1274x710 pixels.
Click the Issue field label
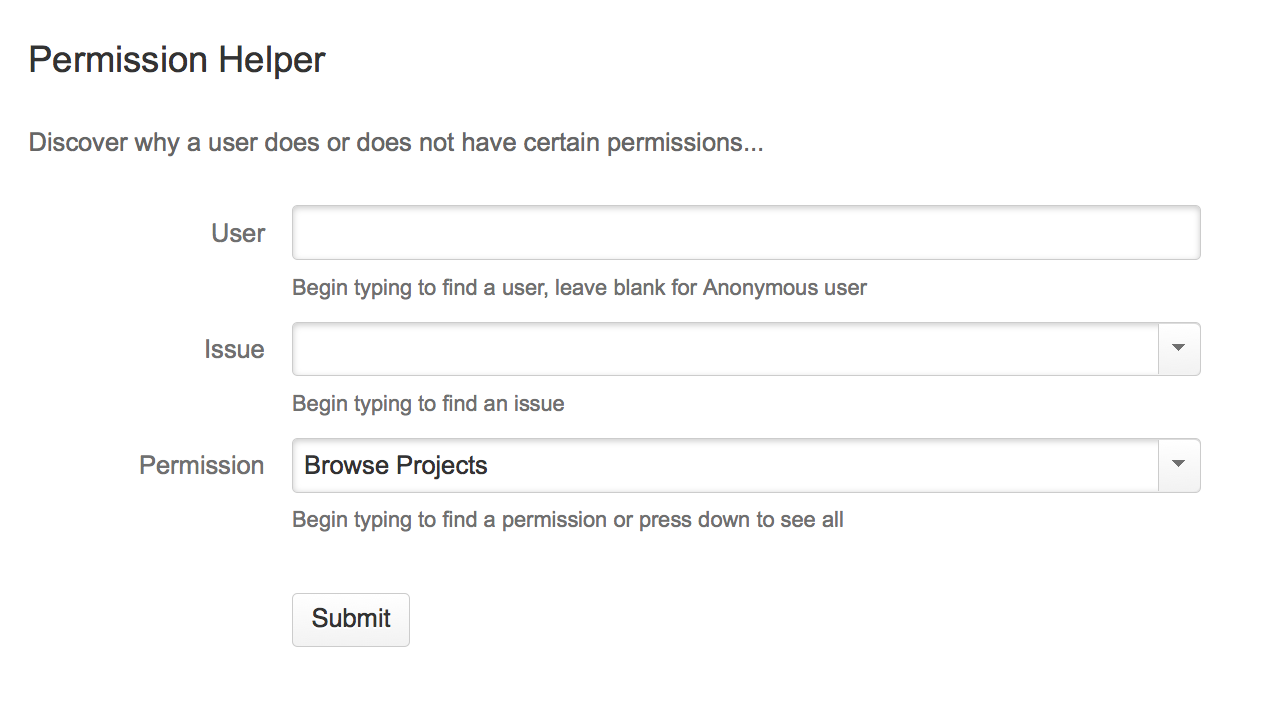234,349
